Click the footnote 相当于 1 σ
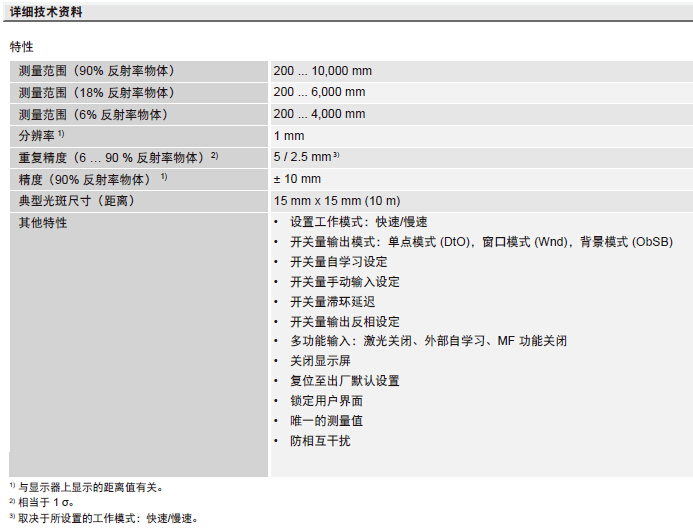The image size is (693, 529). (53, 503)
